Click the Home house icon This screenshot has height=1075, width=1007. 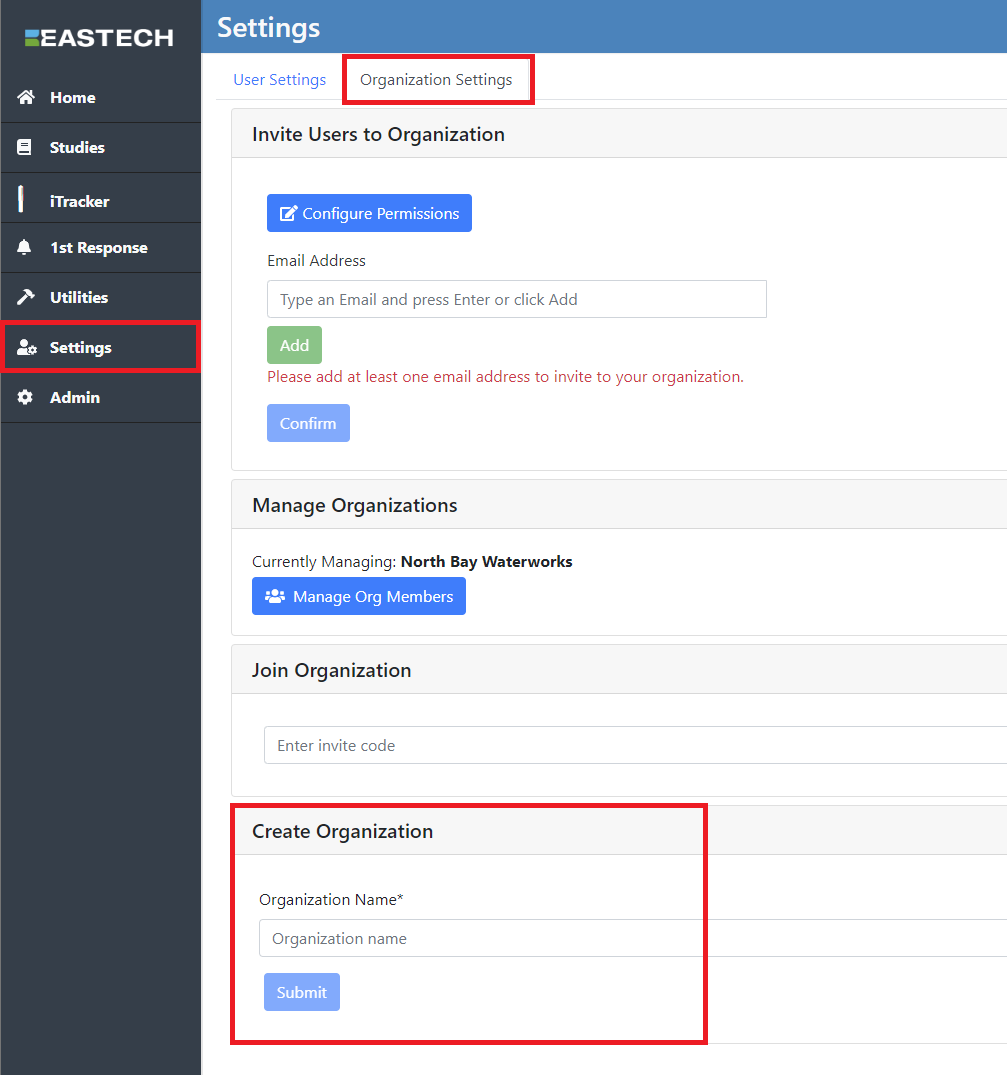26,97
